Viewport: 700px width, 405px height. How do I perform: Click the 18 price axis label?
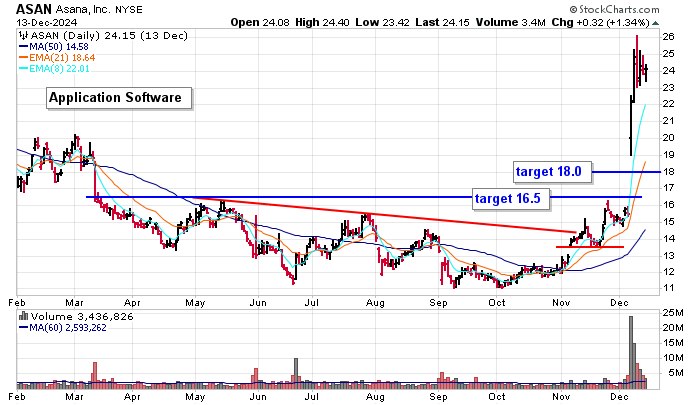pos(668,172)
